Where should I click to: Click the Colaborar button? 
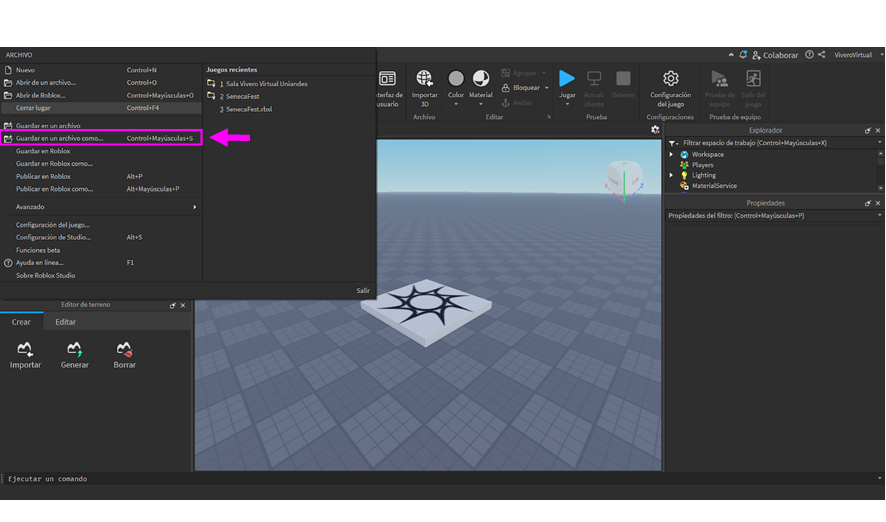tap(776, 55)
